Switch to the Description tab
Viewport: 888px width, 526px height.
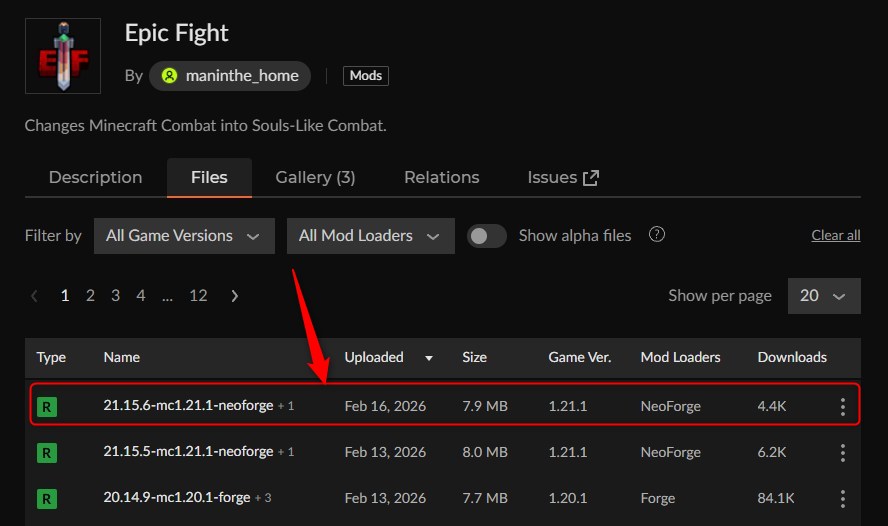pos(95,177)
